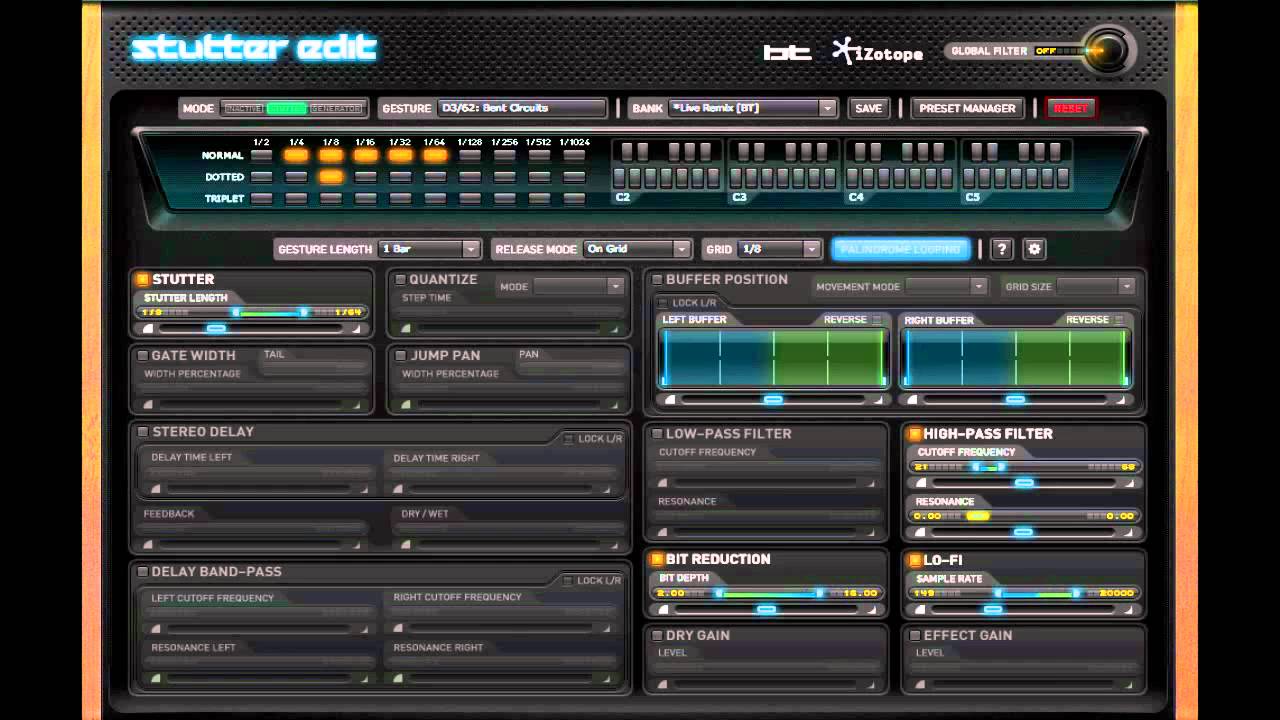Toggle the Triplet 1/1024 stutter value
Viewport: 1280px width, 720px height.
coord(574,199)
